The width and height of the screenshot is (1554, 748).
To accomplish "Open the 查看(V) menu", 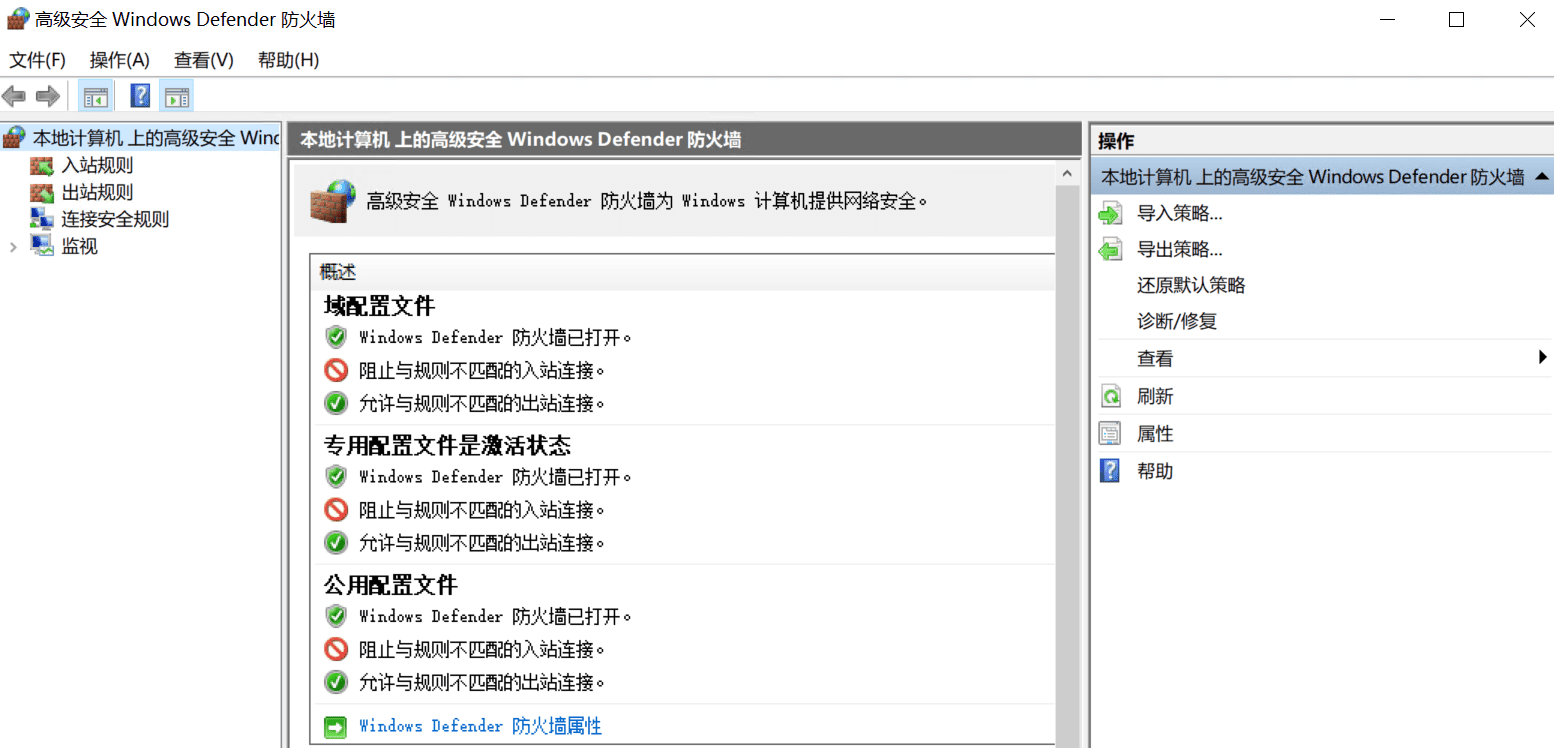I will (x=204, y=60).
